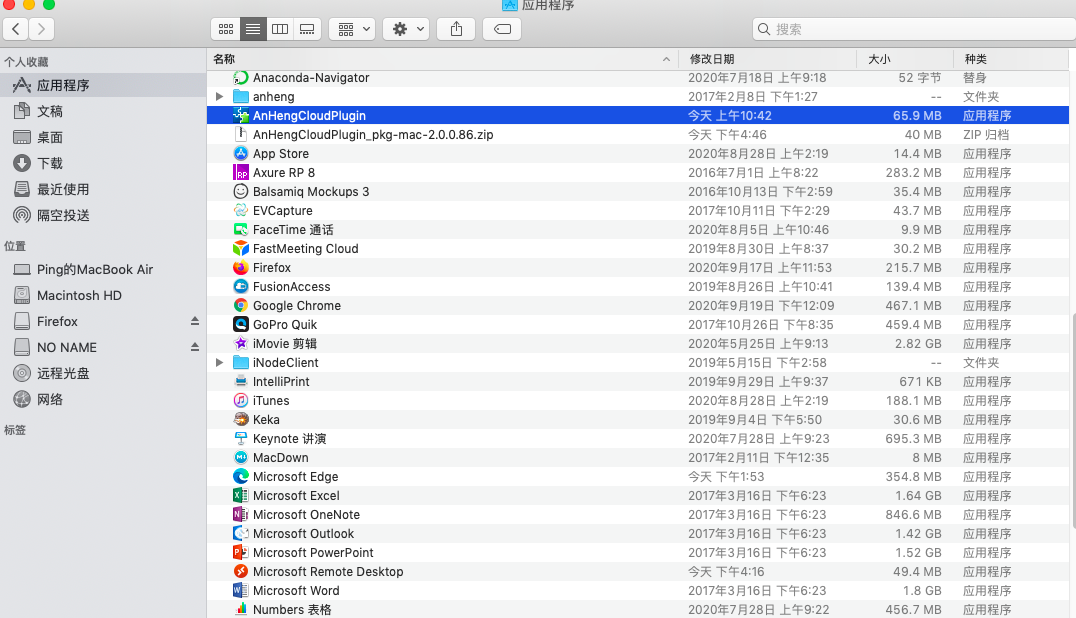Select the Keynote 讲演 icon
This screenshot has height=618, width=1076.
tap(241, 438)
